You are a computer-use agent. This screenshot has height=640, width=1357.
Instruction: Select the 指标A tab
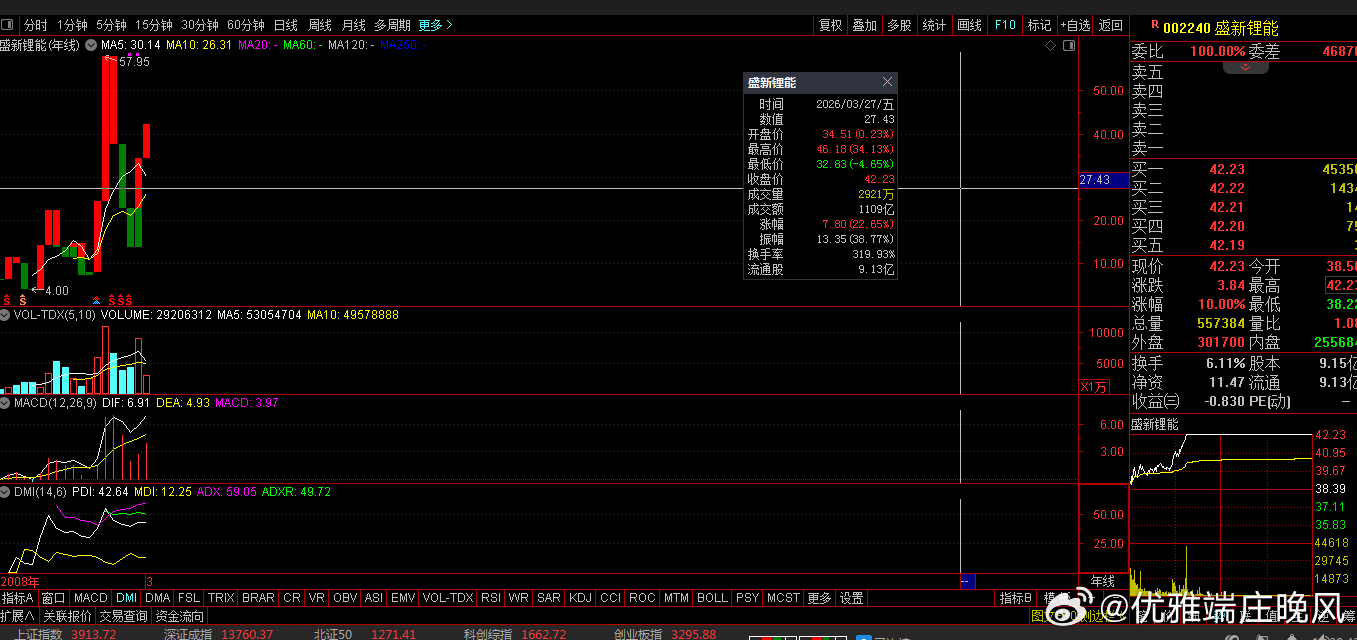point(18,598)
